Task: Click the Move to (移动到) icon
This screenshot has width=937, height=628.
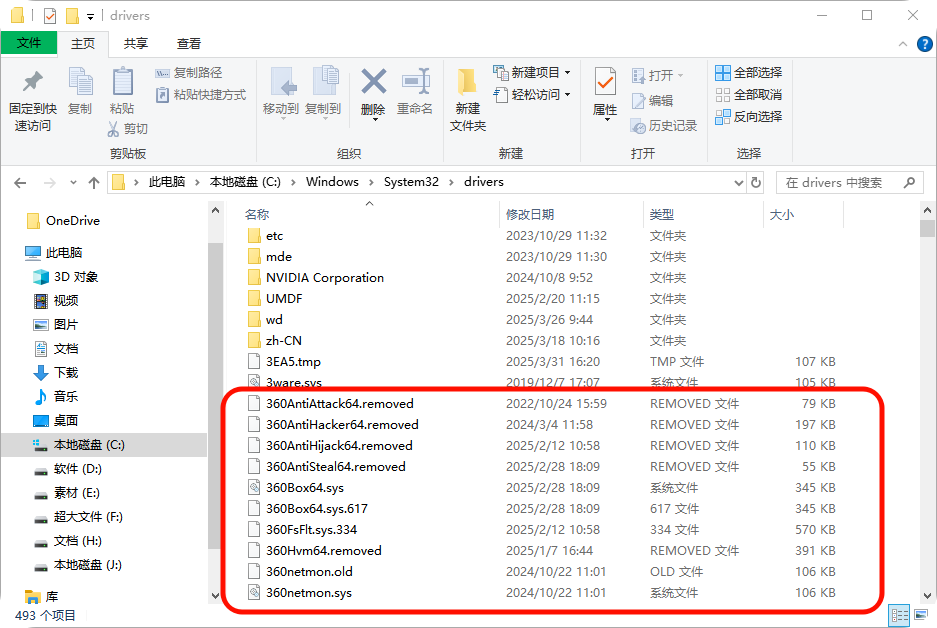Action: [282, 81]
